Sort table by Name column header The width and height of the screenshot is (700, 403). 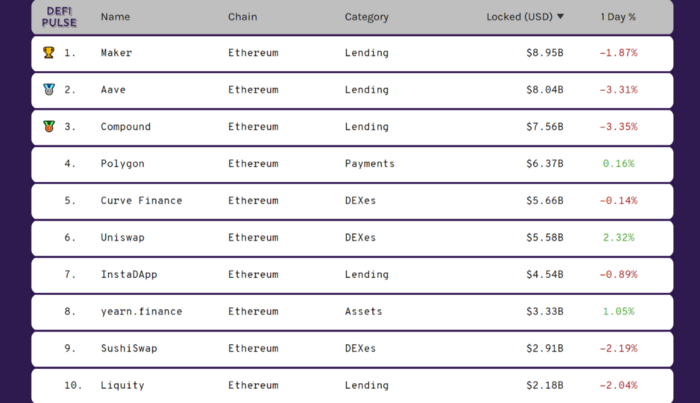coord(115,17)
